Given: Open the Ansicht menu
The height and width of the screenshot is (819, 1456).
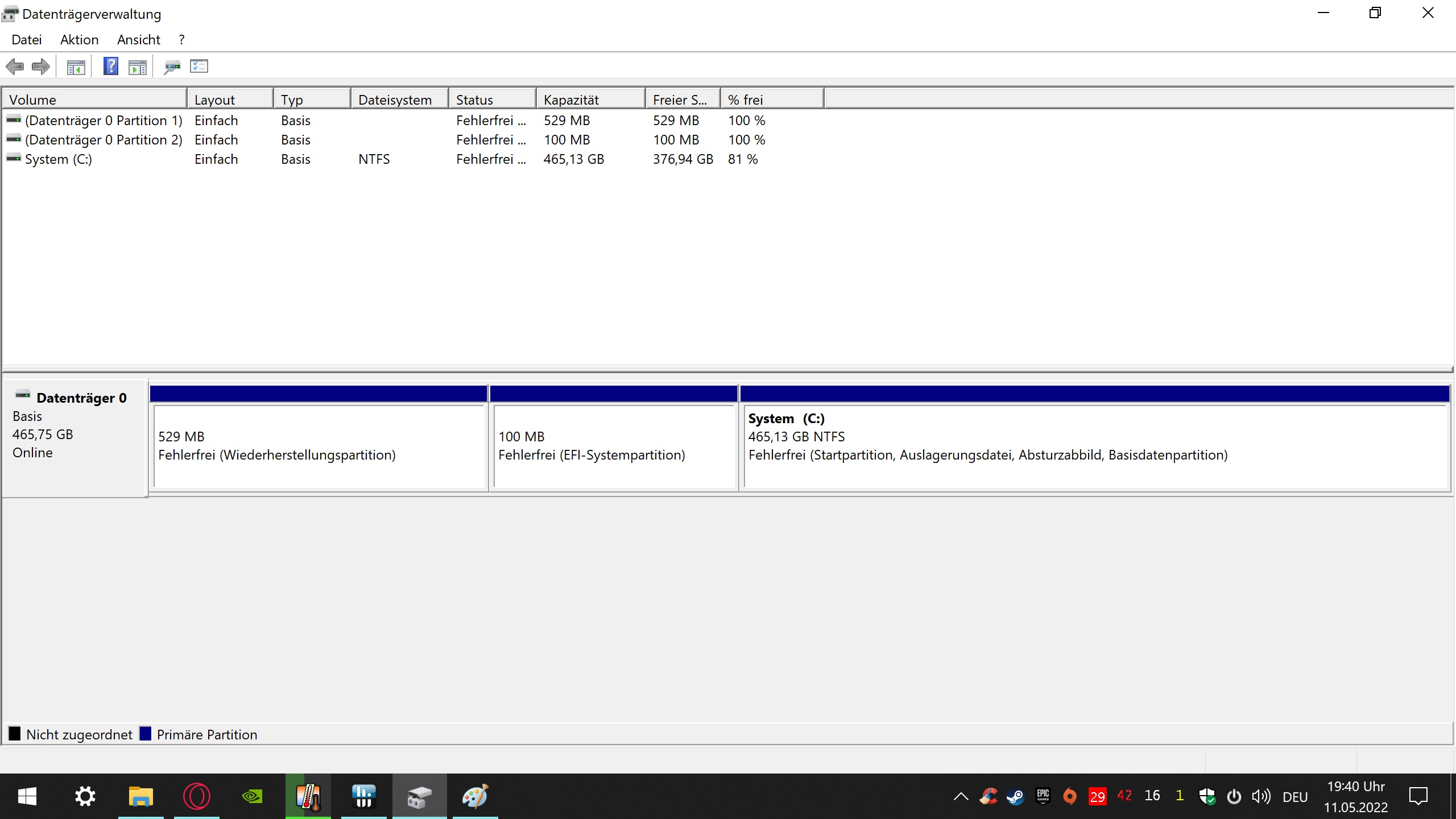Looking at the screenshot, I should (x=138, y=40).
